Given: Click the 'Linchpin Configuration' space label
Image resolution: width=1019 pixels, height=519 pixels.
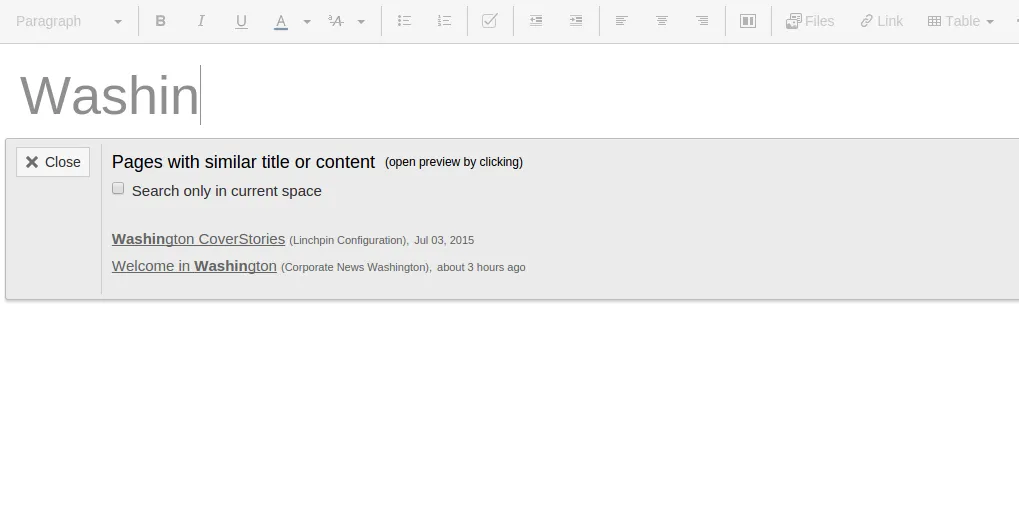Looking at the screenshot, I should pyautogui.click(x=348, y=240).
